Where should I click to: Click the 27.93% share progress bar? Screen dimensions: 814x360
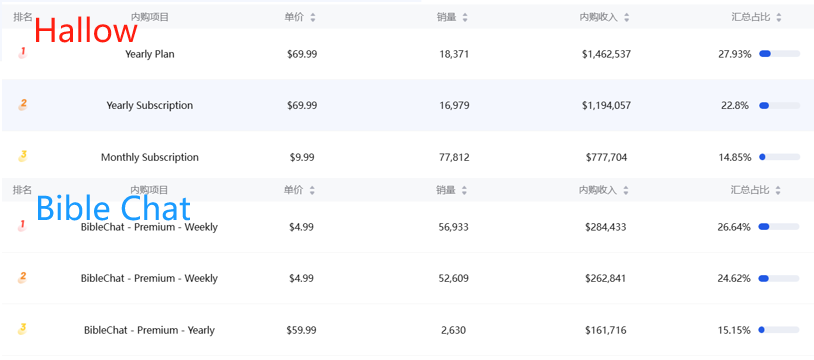tap(779, 54)
